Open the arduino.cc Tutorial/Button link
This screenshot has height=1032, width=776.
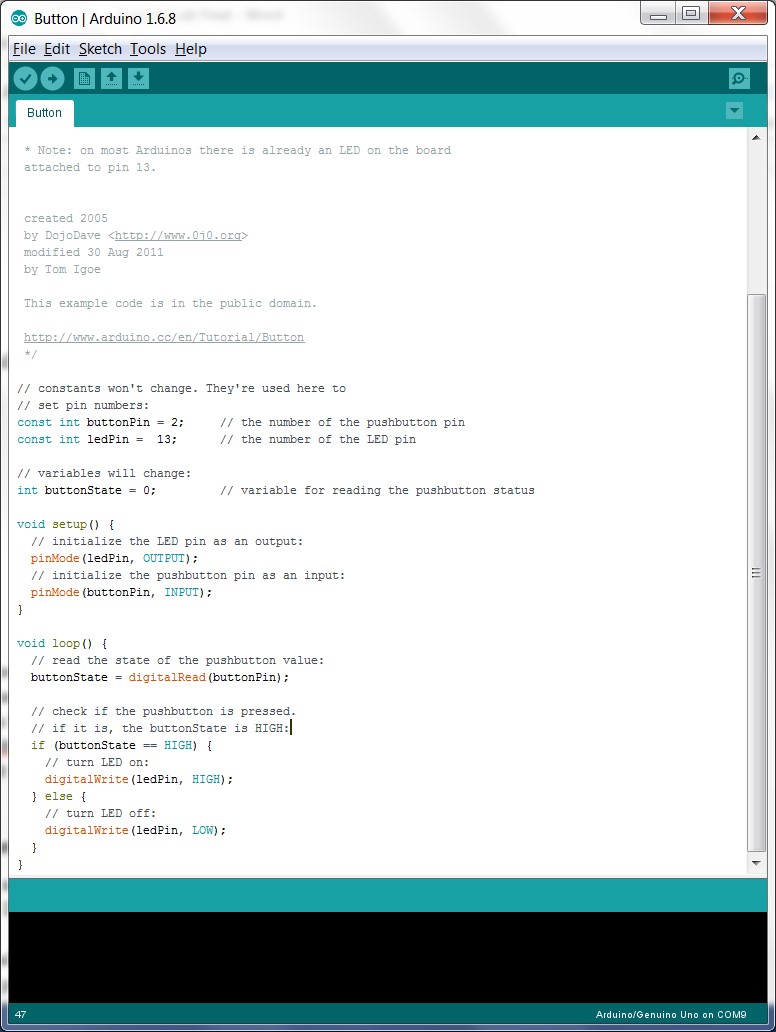[164, 337]
